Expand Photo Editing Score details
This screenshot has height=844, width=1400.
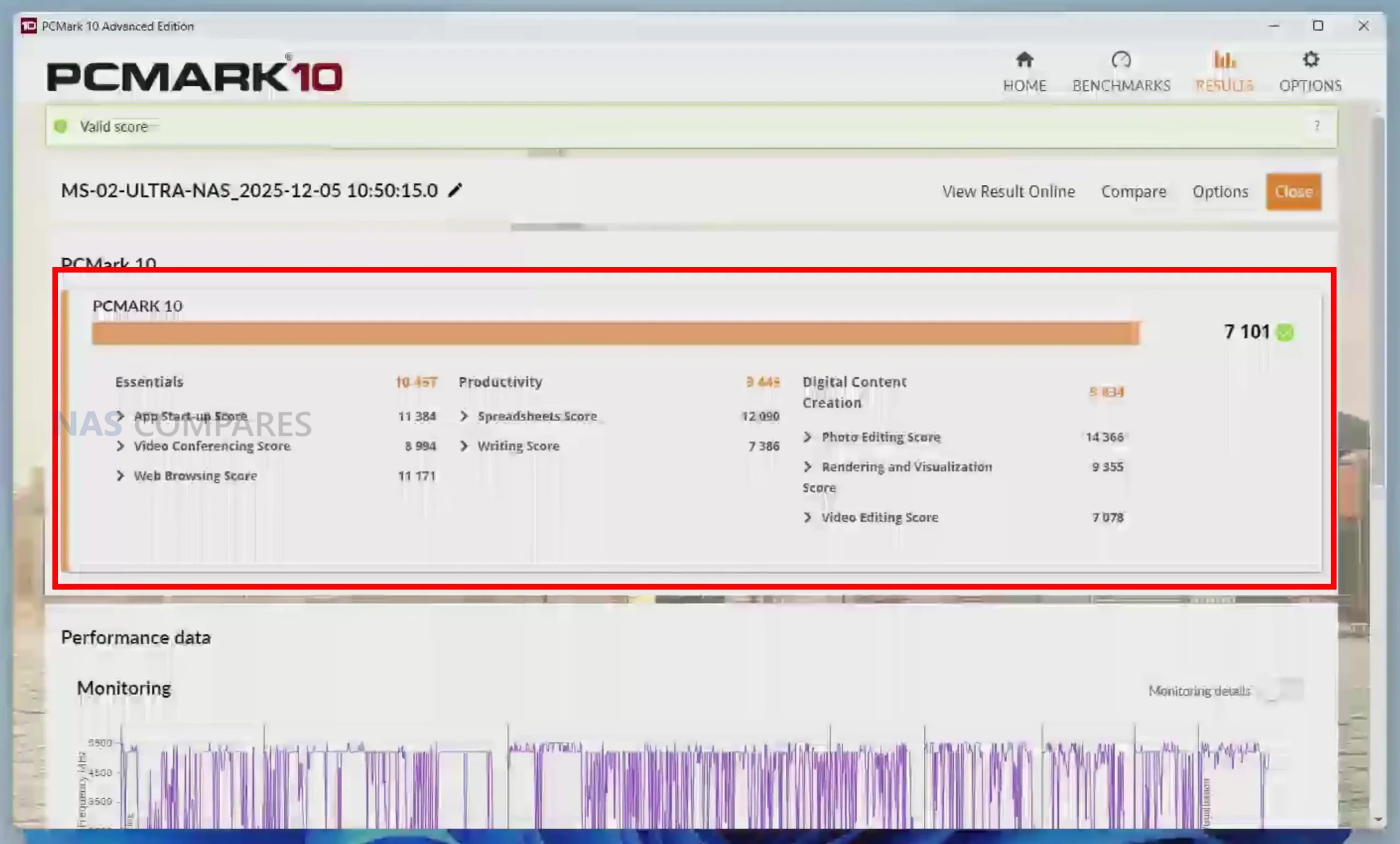[807, 437]
